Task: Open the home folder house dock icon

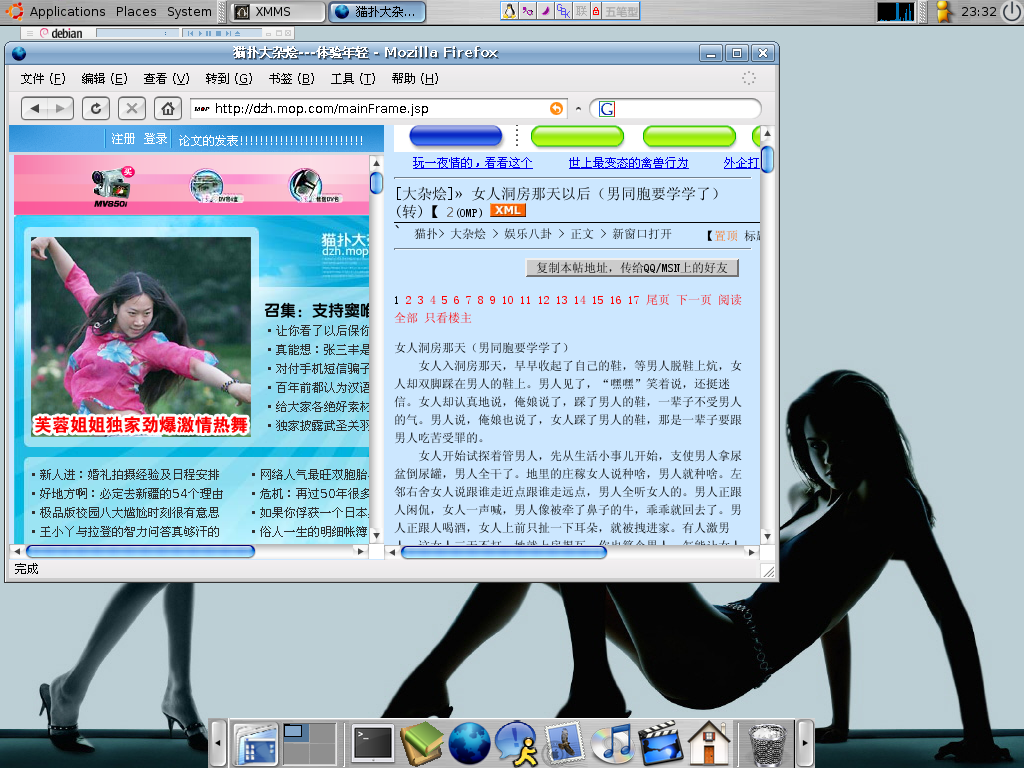Action: coord(709,743)
